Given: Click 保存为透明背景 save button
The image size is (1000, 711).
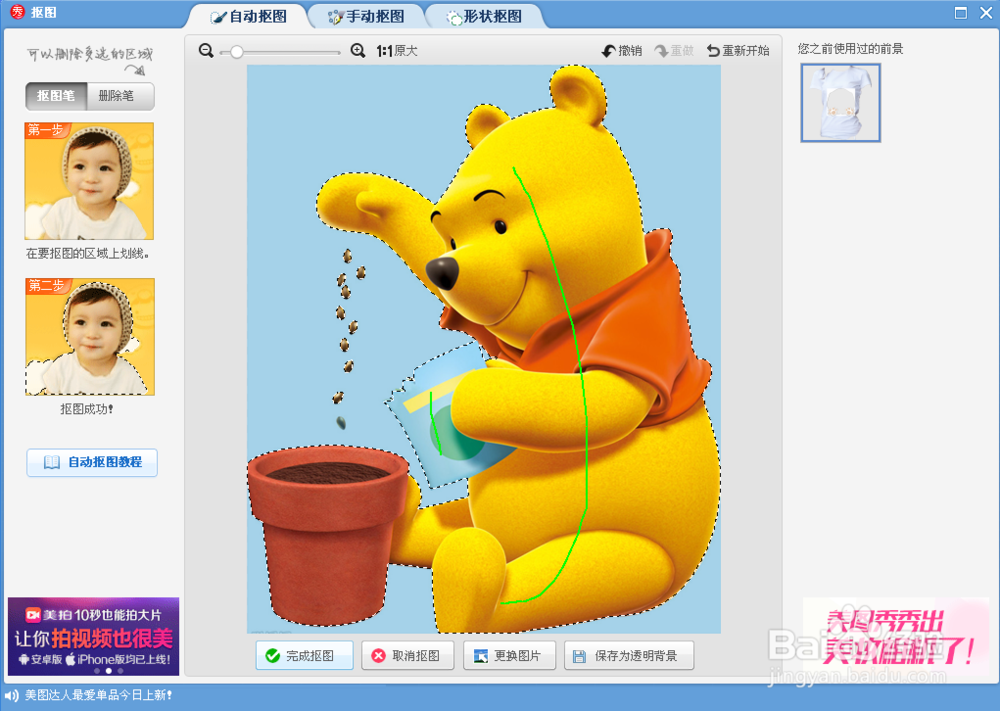Looking at the screenshot, I should pyautogui.click(x=629, y=655).
